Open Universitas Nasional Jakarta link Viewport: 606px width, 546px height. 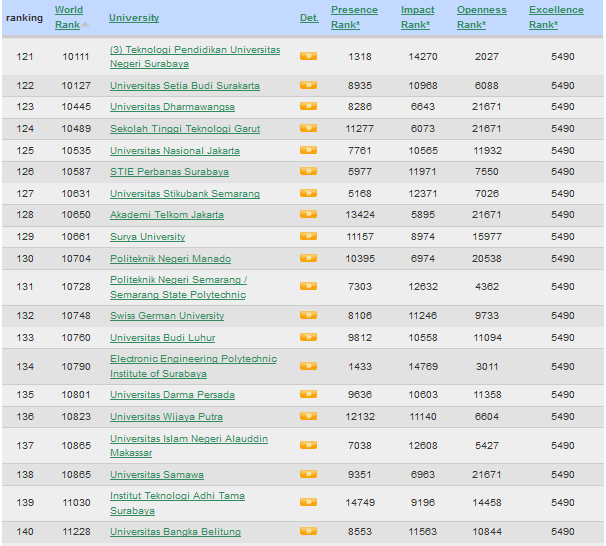click(x=175, y=151)
